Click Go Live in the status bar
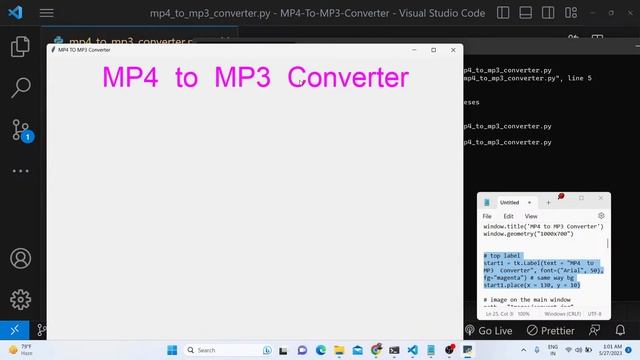Viewport: 640px width, 360px height. click(488, 330)
